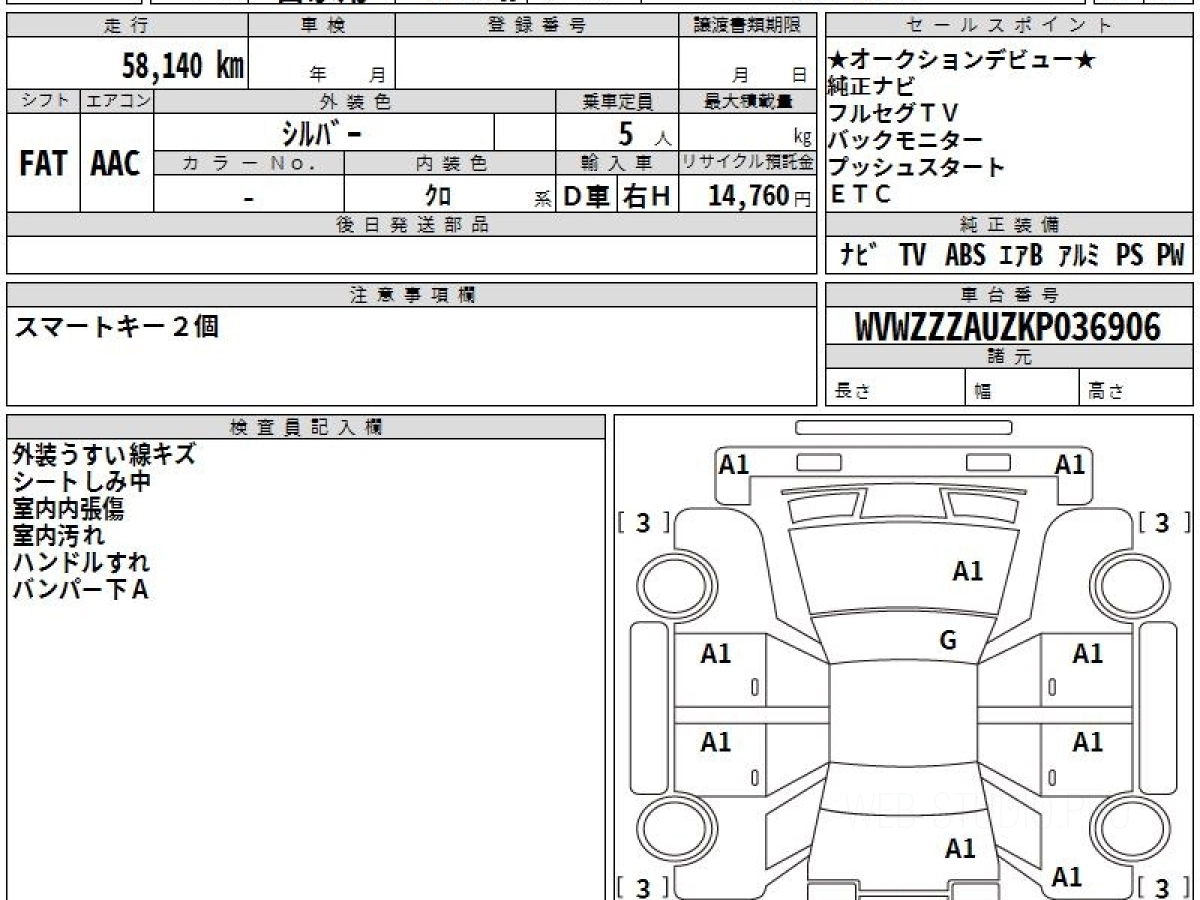
Task: Click the 純正装備 header
Action: (1010, 225)
